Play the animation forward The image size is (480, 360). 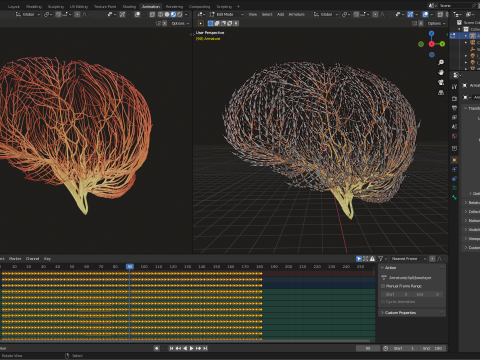click(192, 348)
